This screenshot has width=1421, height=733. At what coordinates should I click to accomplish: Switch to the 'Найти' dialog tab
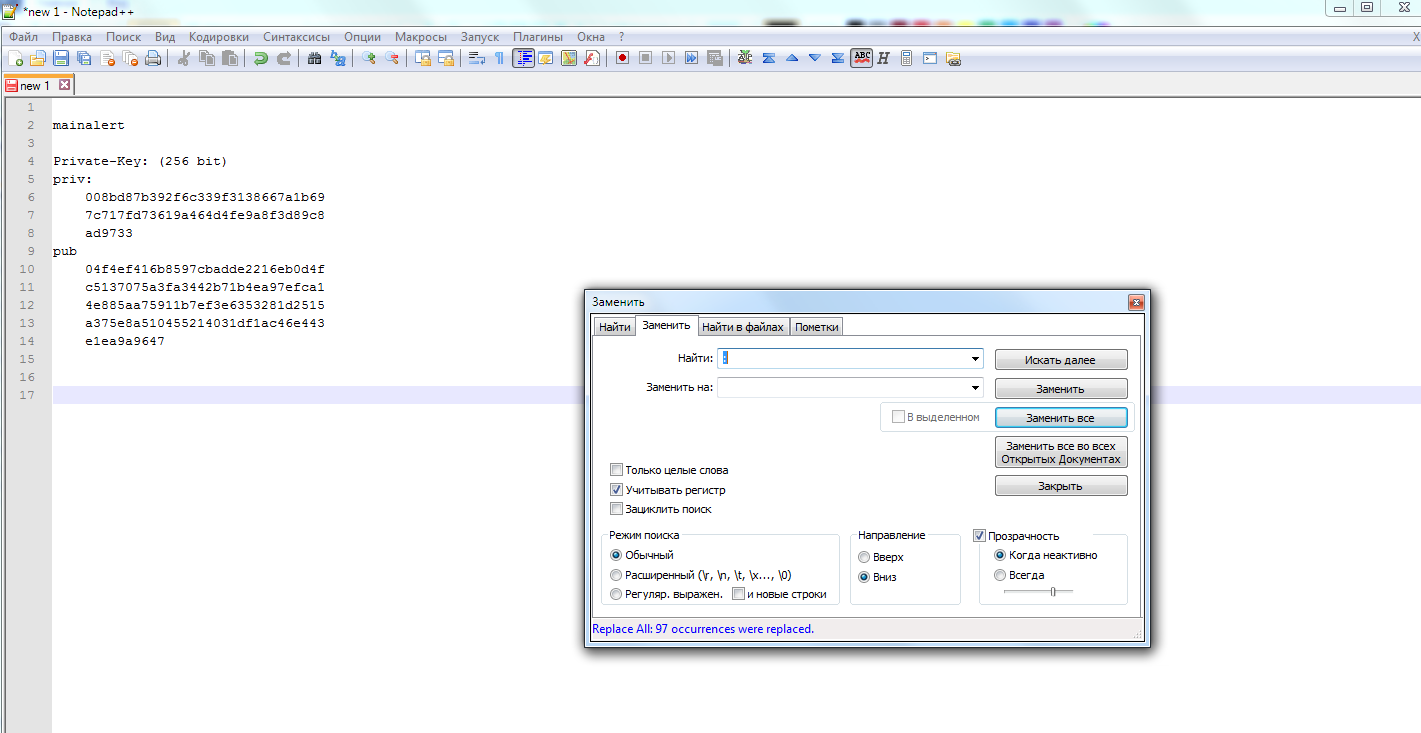pos(614,327)
